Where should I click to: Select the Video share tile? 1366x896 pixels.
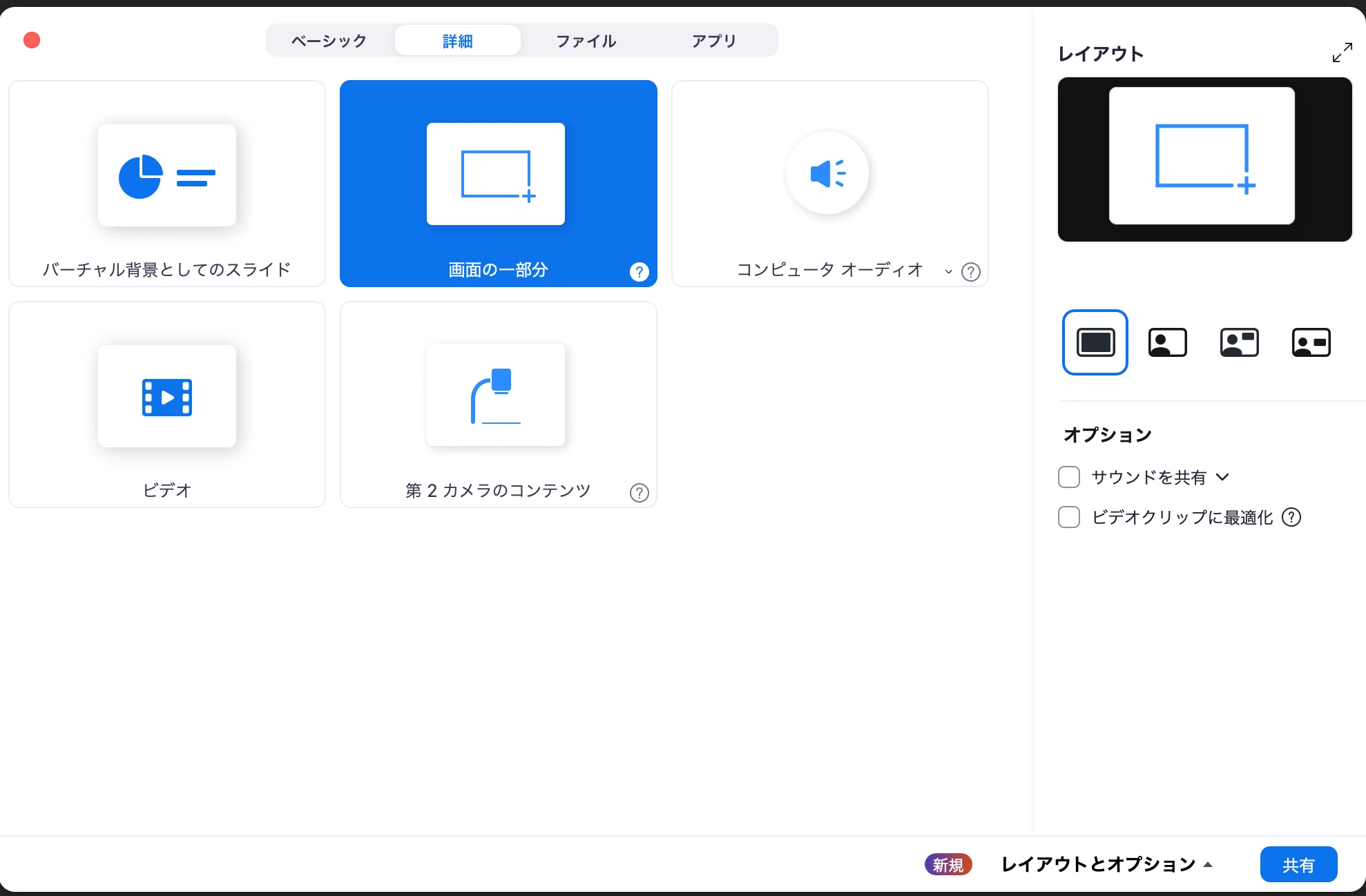[166, 404]
